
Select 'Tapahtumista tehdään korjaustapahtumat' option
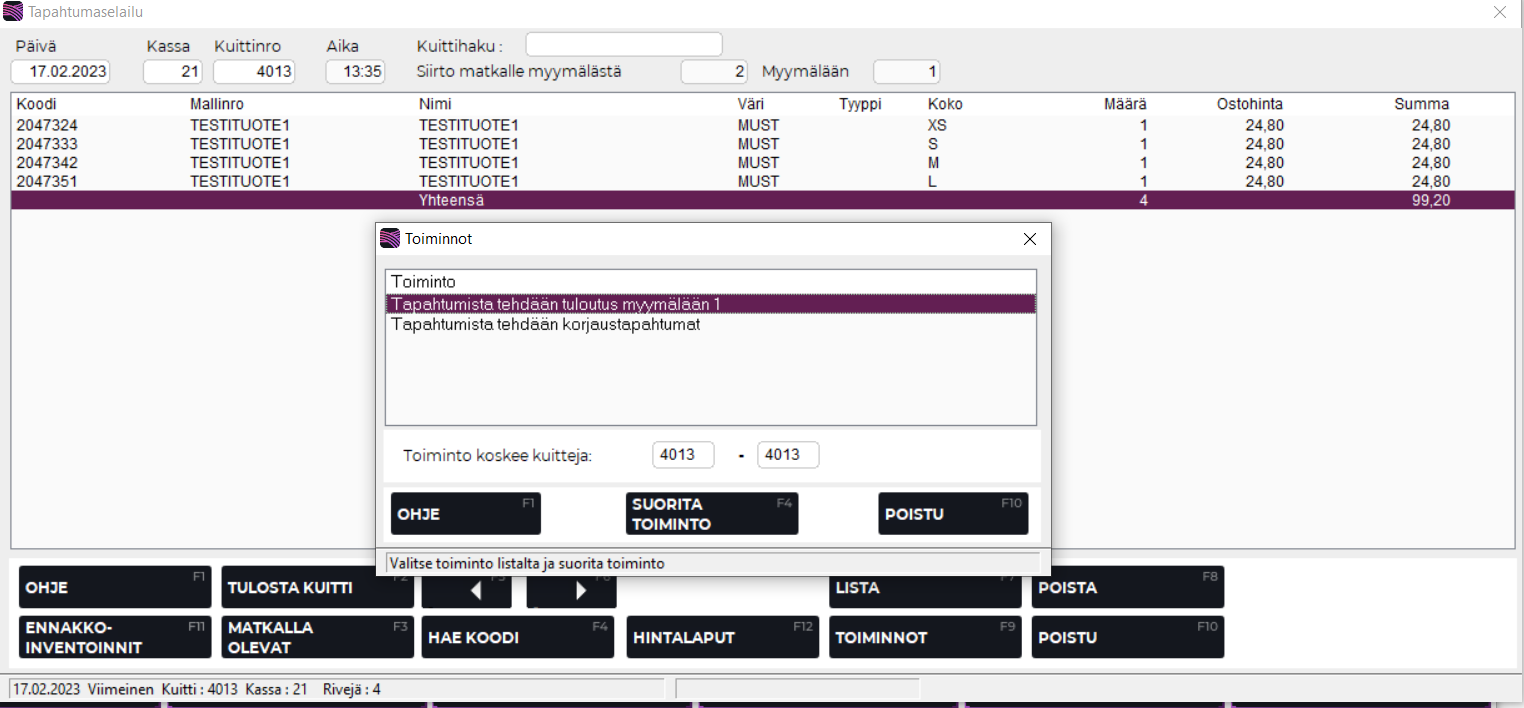pos(545,325)
